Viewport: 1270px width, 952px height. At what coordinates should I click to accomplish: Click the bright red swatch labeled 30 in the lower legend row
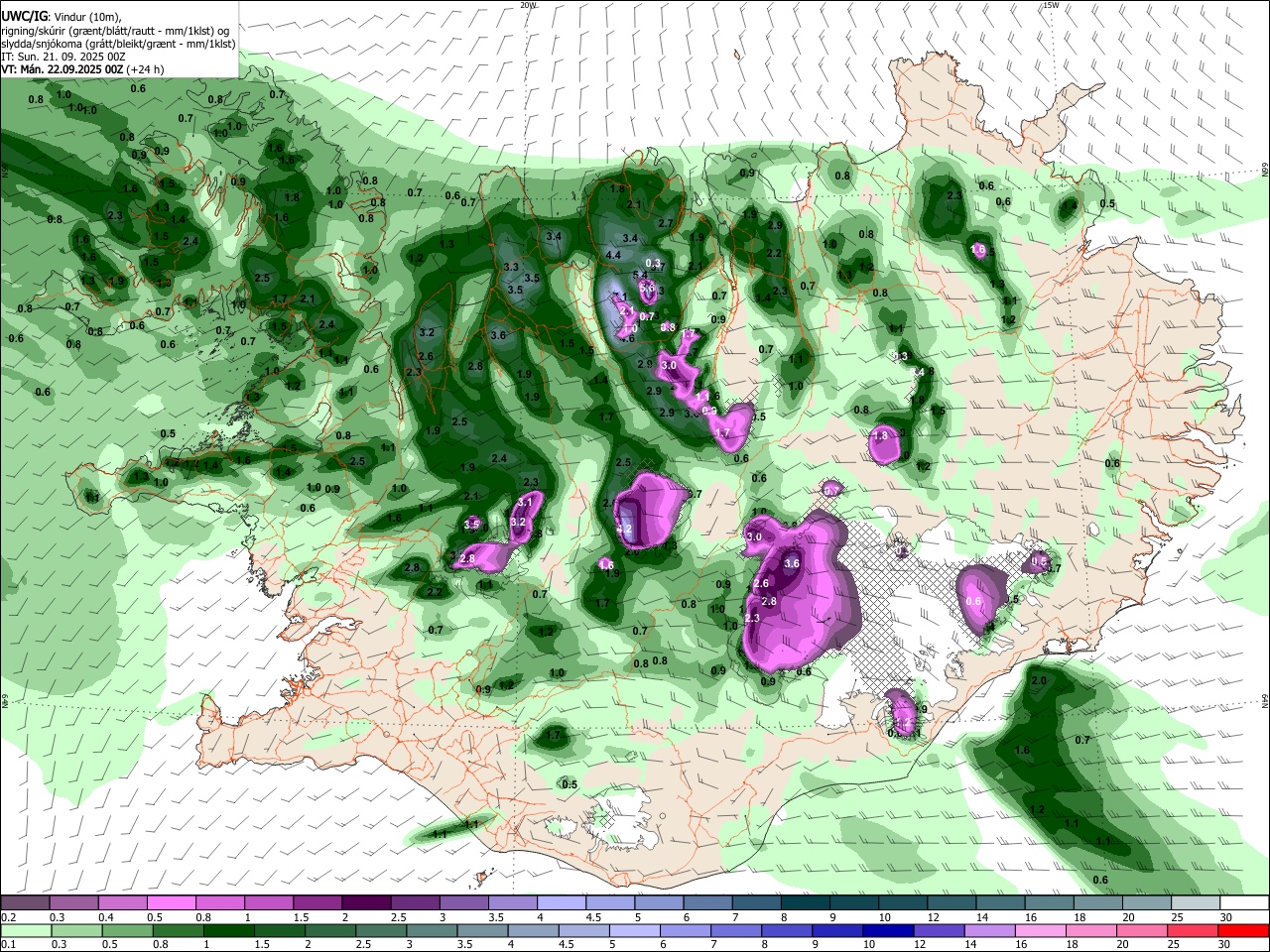pos(1244,930)
